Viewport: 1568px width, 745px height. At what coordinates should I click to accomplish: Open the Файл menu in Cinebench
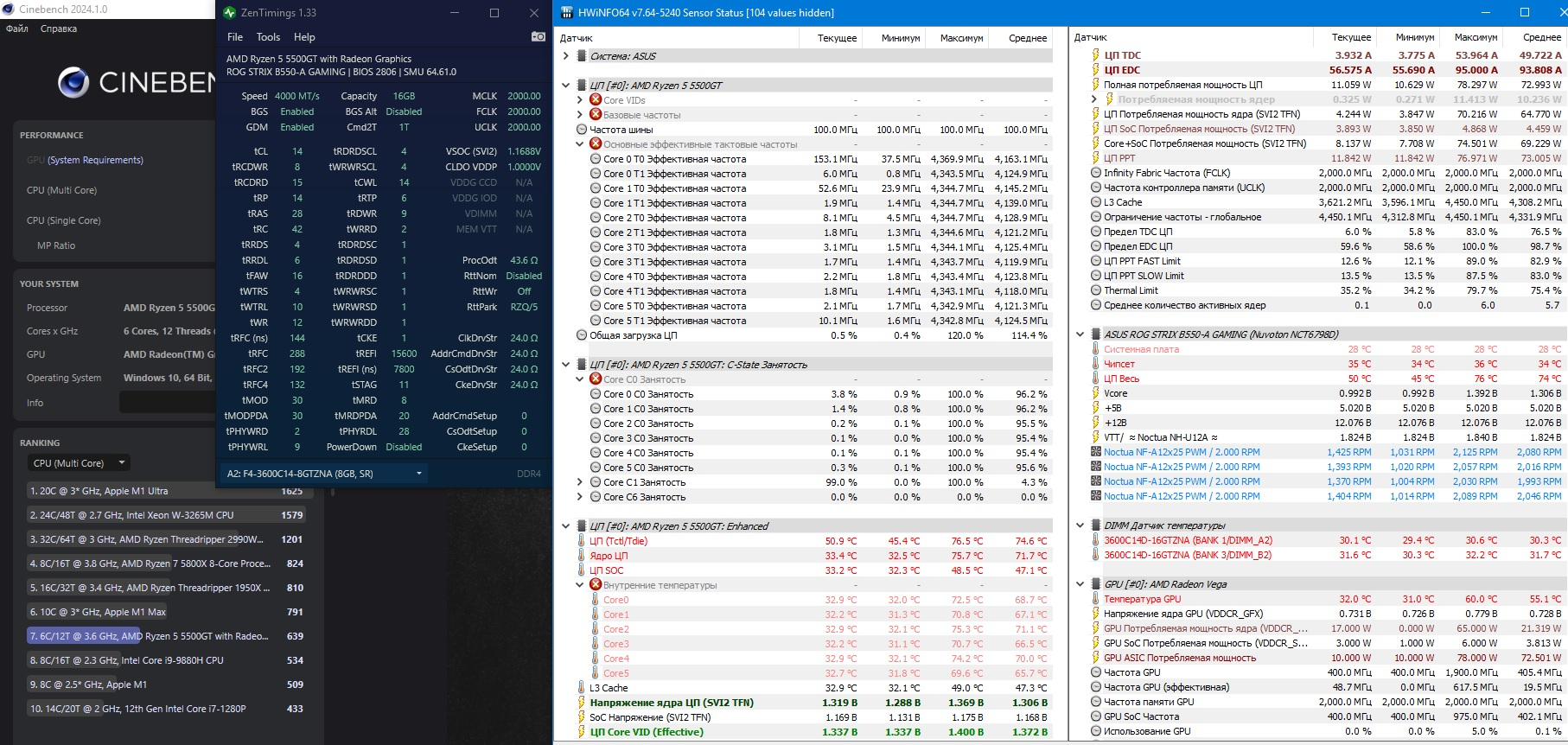click(17, 29)
